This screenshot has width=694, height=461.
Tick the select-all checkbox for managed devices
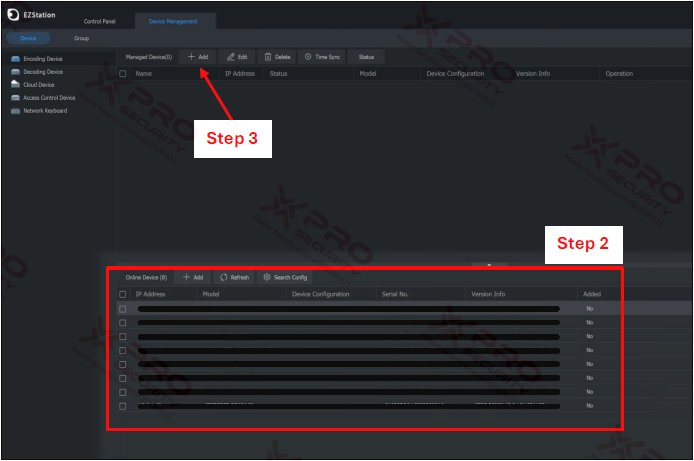tap(123, 74)
